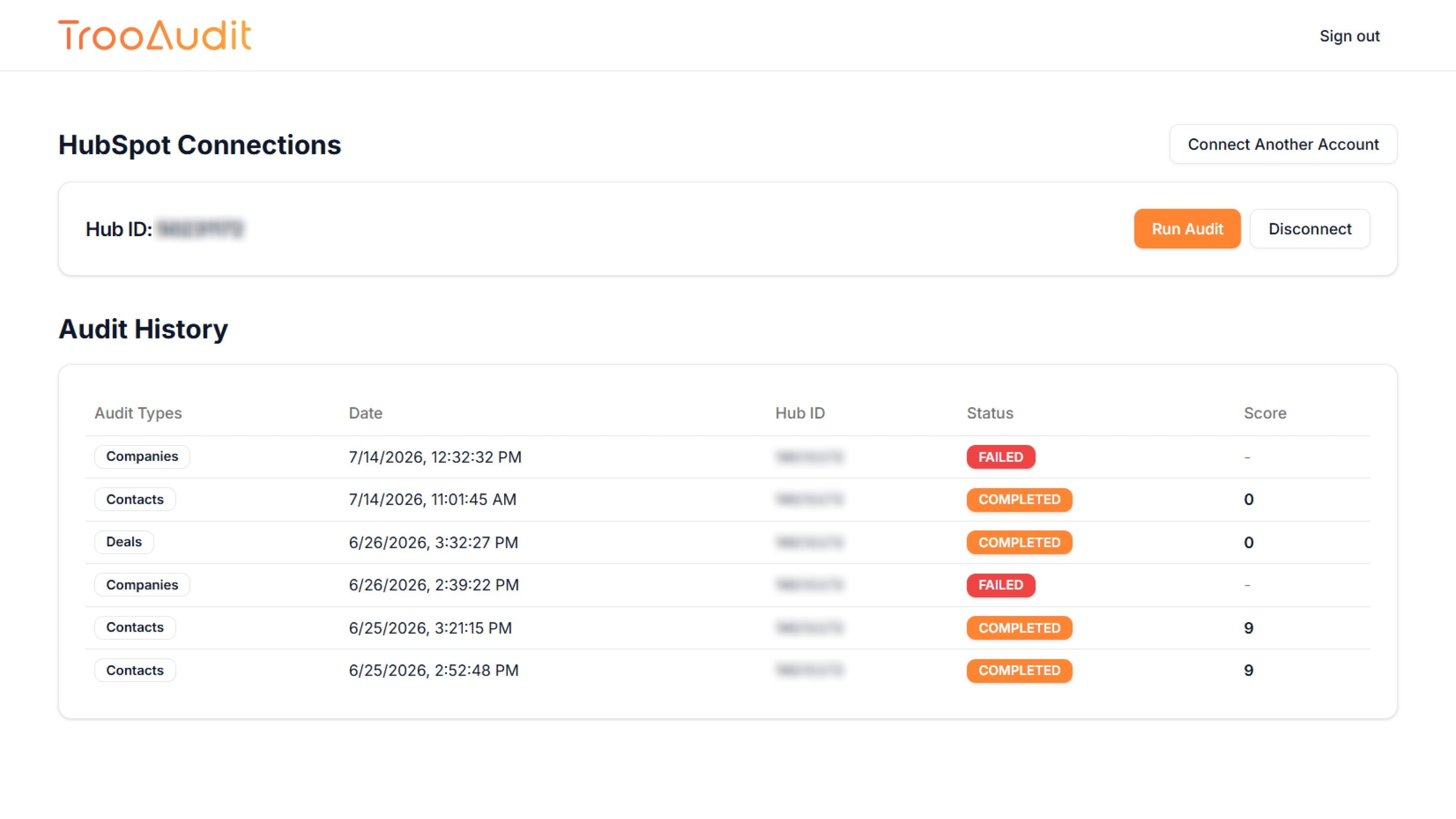1456x819 pixels.
Task: Click COMPLETED badge on Deals row
Action: (x=1019, y=543)
